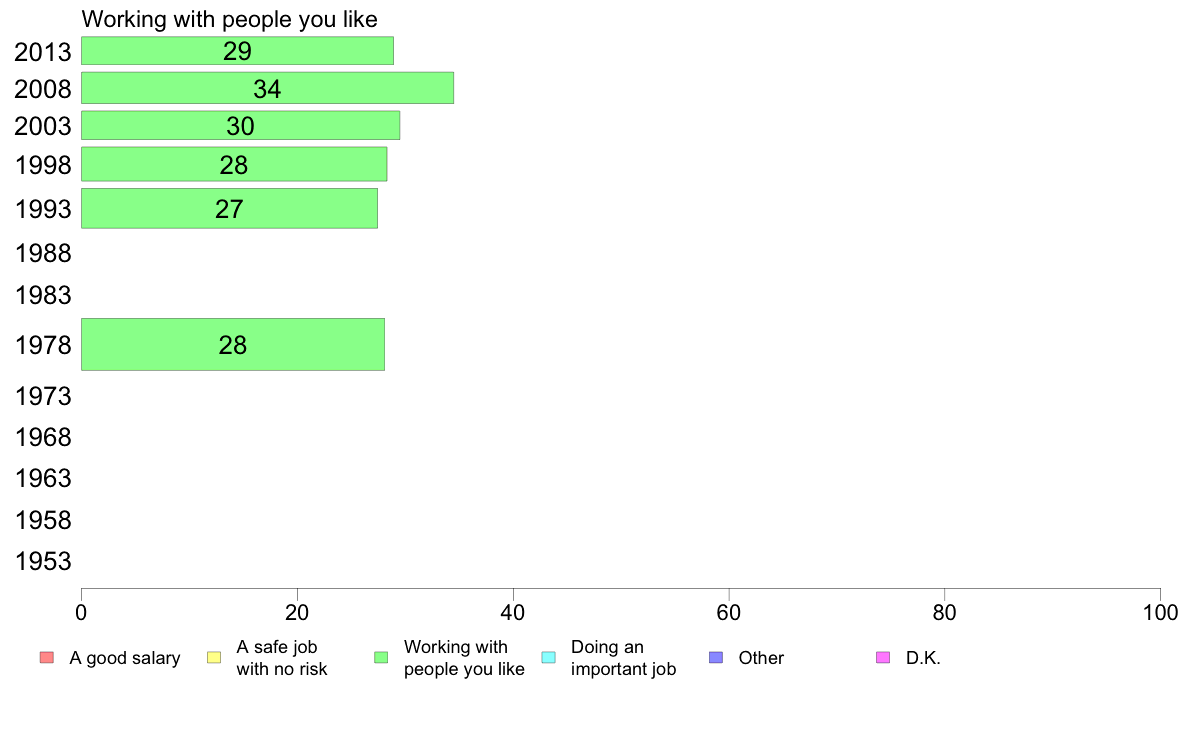The height and width of the screenshot is (736, 1188).
Task: Click the yellow safe job legend swatch
Action: coord(214,657)
